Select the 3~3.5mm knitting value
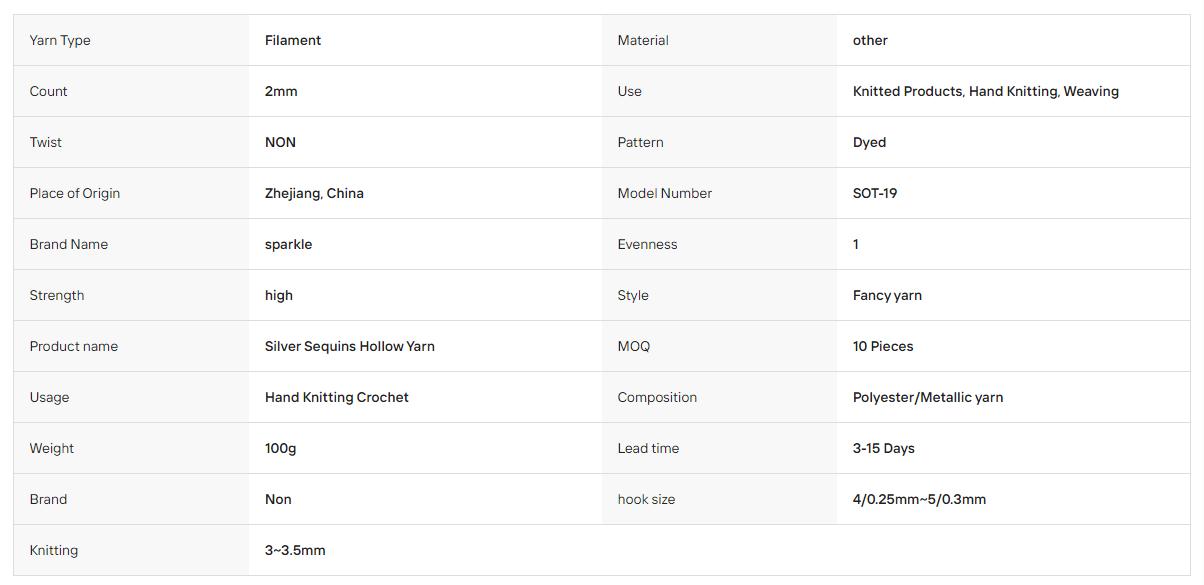 [x=295, y=550]
